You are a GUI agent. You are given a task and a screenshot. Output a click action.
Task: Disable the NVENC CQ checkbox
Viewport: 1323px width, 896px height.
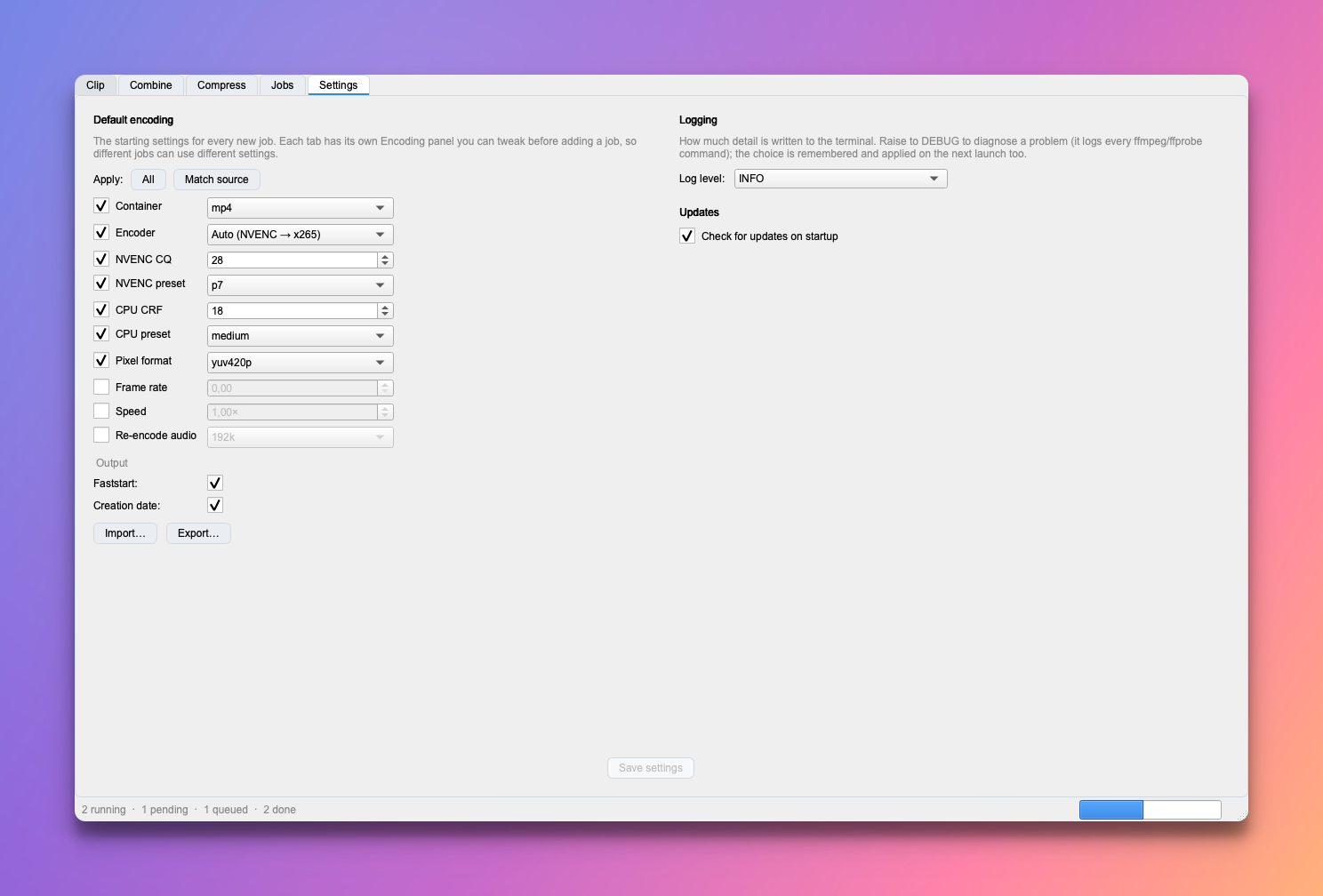pyautogui.click(x=101, y=259)
